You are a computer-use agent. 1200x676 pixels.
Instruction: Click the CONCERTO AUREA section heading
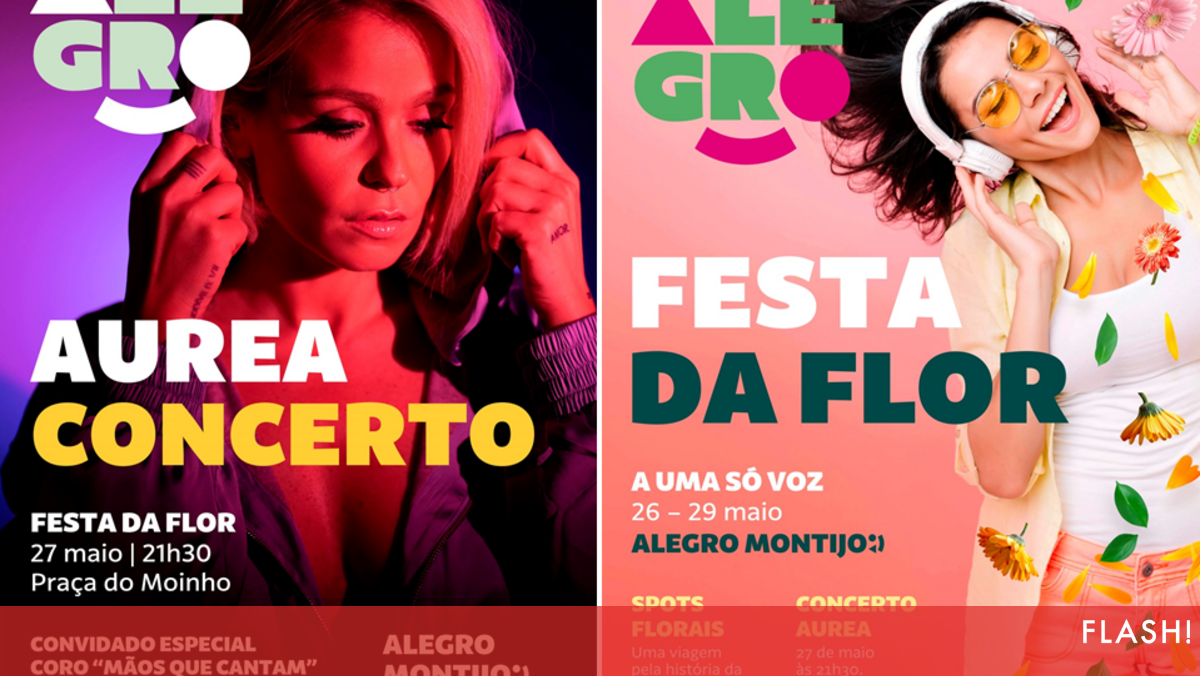(x=856, y=617)
